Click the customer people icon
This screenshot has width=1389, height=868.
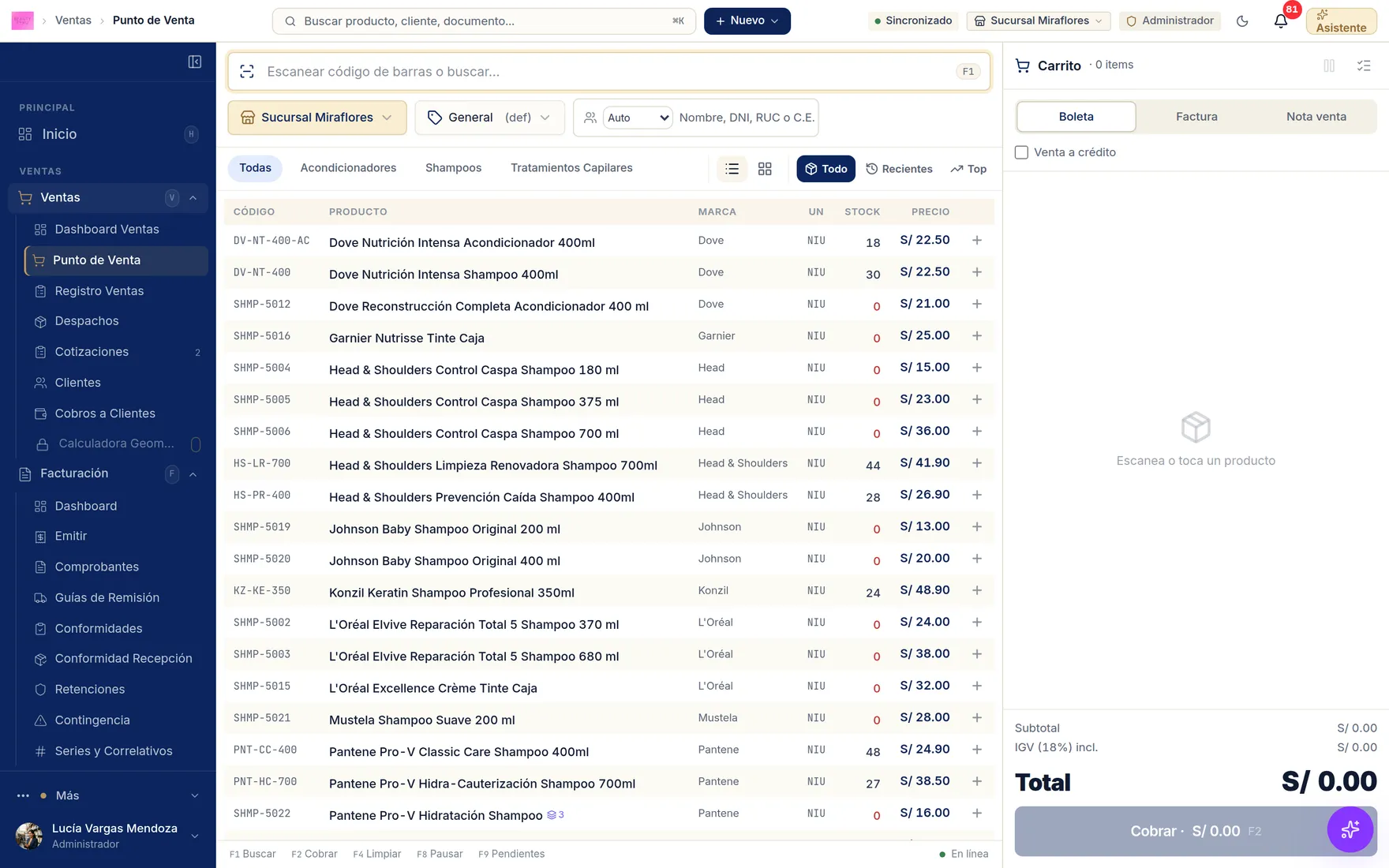590,118
